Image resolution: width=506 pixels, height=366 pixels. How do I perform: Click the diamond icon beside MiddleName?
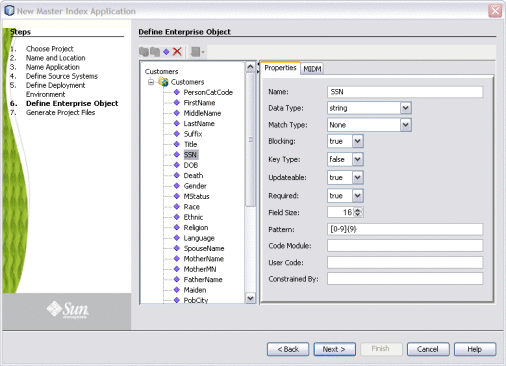[177, 113]
